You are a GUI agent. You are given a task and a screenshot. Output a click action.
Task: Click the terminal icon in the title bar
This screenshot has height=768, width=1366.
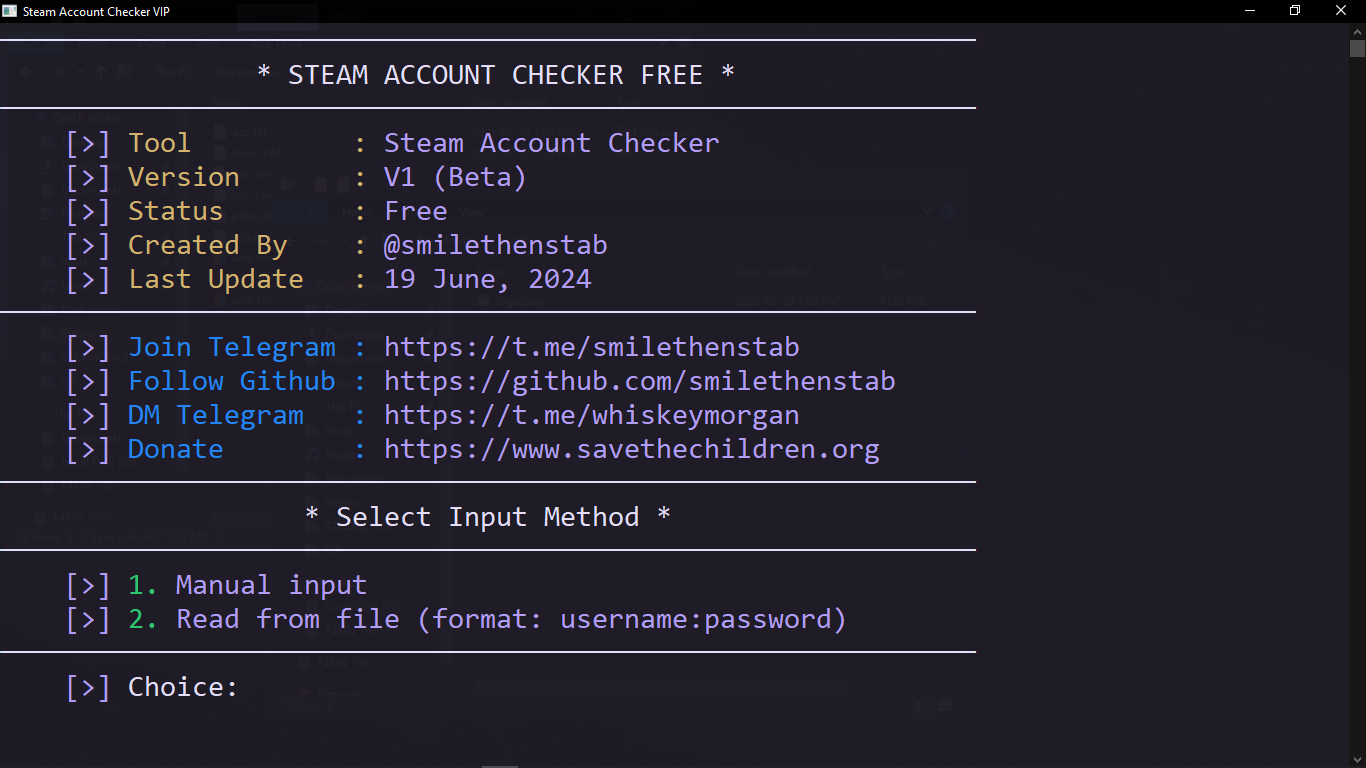pos(10,11)
